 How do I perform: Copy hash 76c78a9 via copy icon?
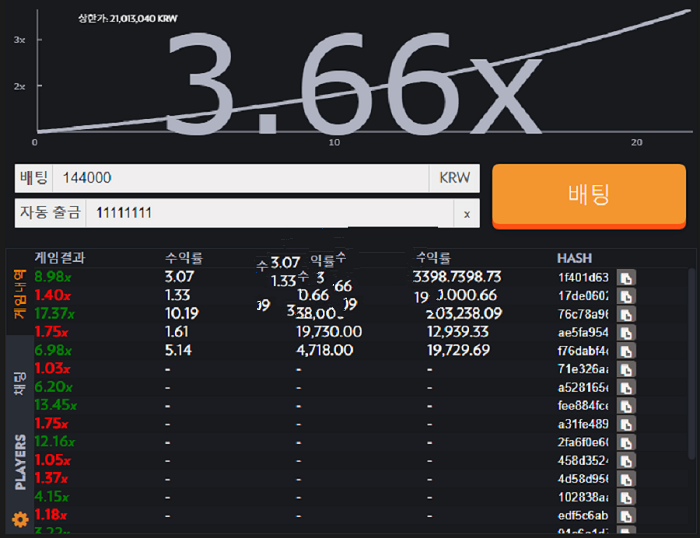pyautogui.click(x=626, y=314)
